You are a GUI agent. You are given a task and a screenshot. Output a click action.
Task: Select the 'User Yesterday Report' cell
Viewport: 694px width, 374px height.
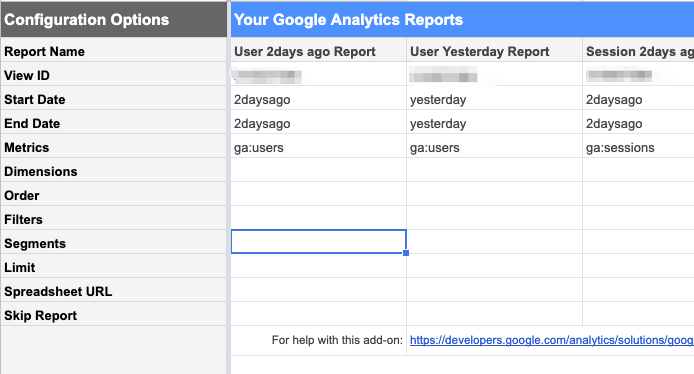coord(494,51)
